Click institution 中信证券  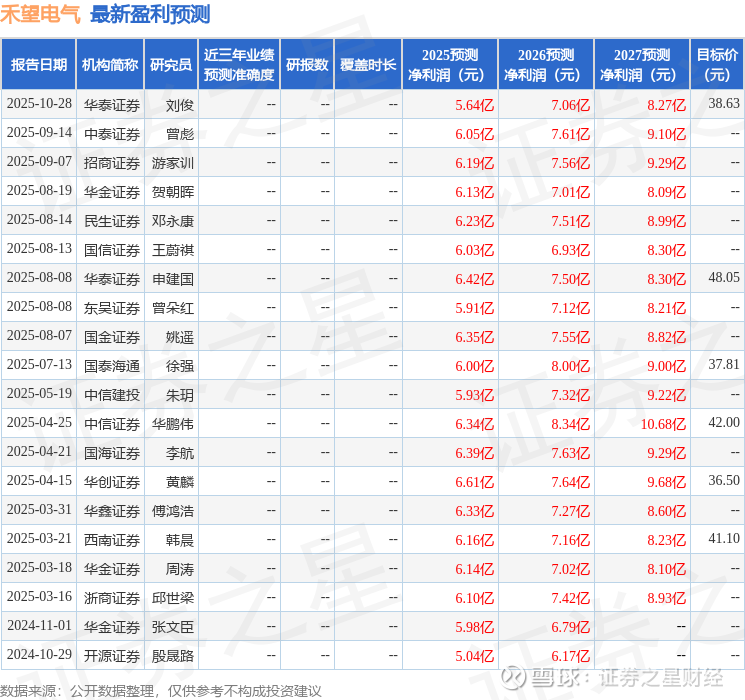tap(112, 424)
